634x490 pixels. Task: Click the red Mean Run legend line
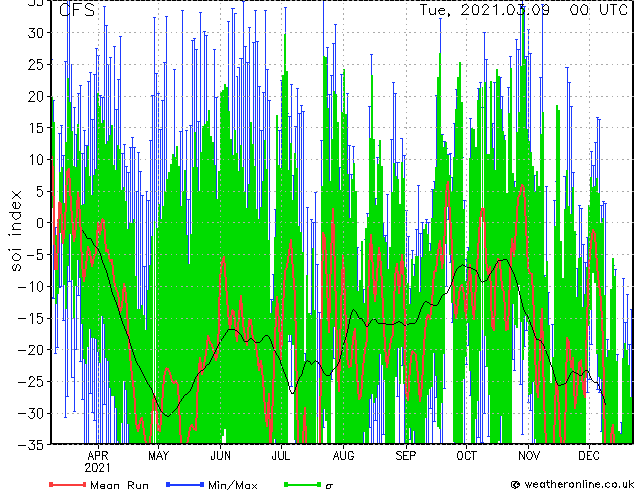68,484
